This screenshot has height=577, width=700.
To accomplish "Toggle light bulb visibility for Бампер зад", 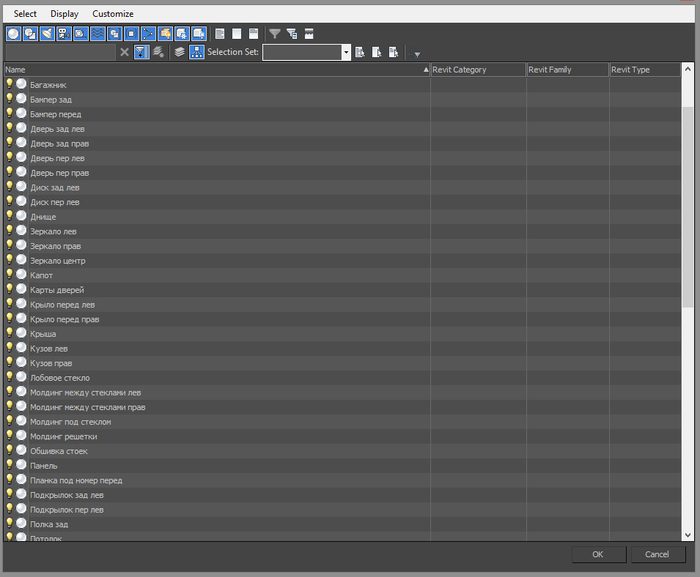I will (9, 99).
